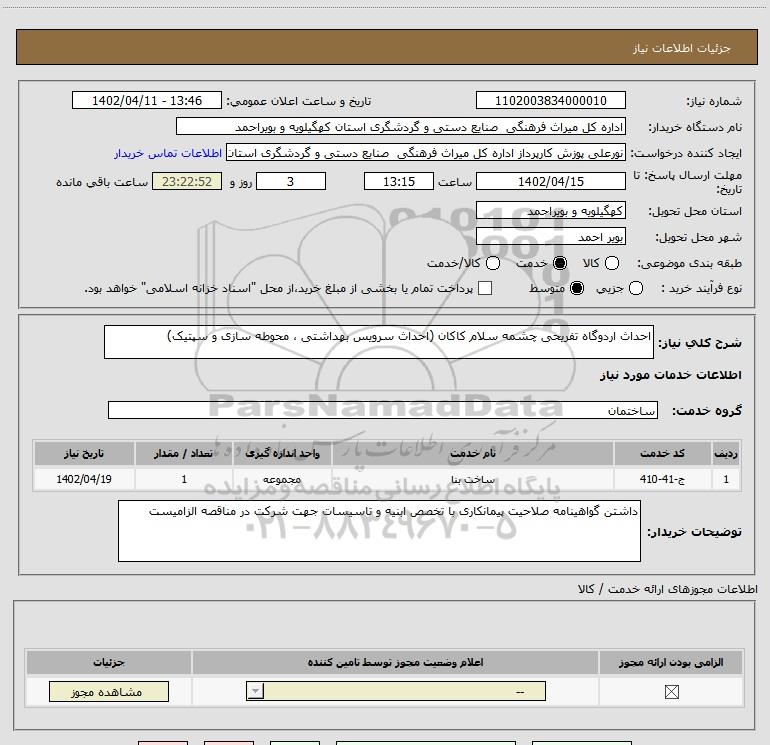Click the announcement date field 1402/04/11 - 13:46
The image size is (770, 745).
(x=147, y=100)
